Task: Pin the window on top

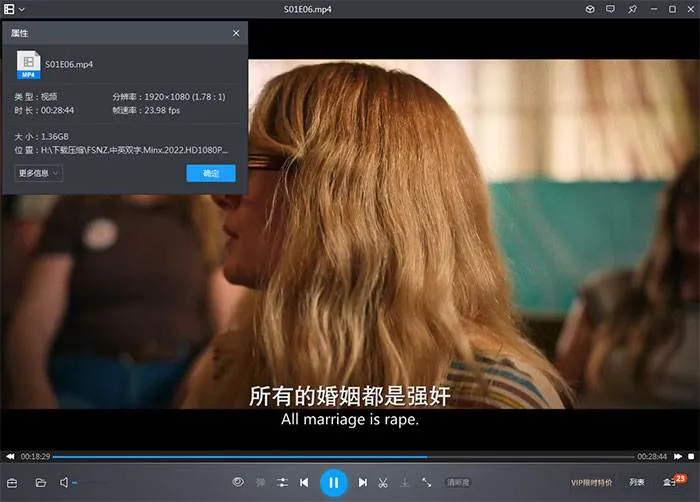Action: point(632,9)
